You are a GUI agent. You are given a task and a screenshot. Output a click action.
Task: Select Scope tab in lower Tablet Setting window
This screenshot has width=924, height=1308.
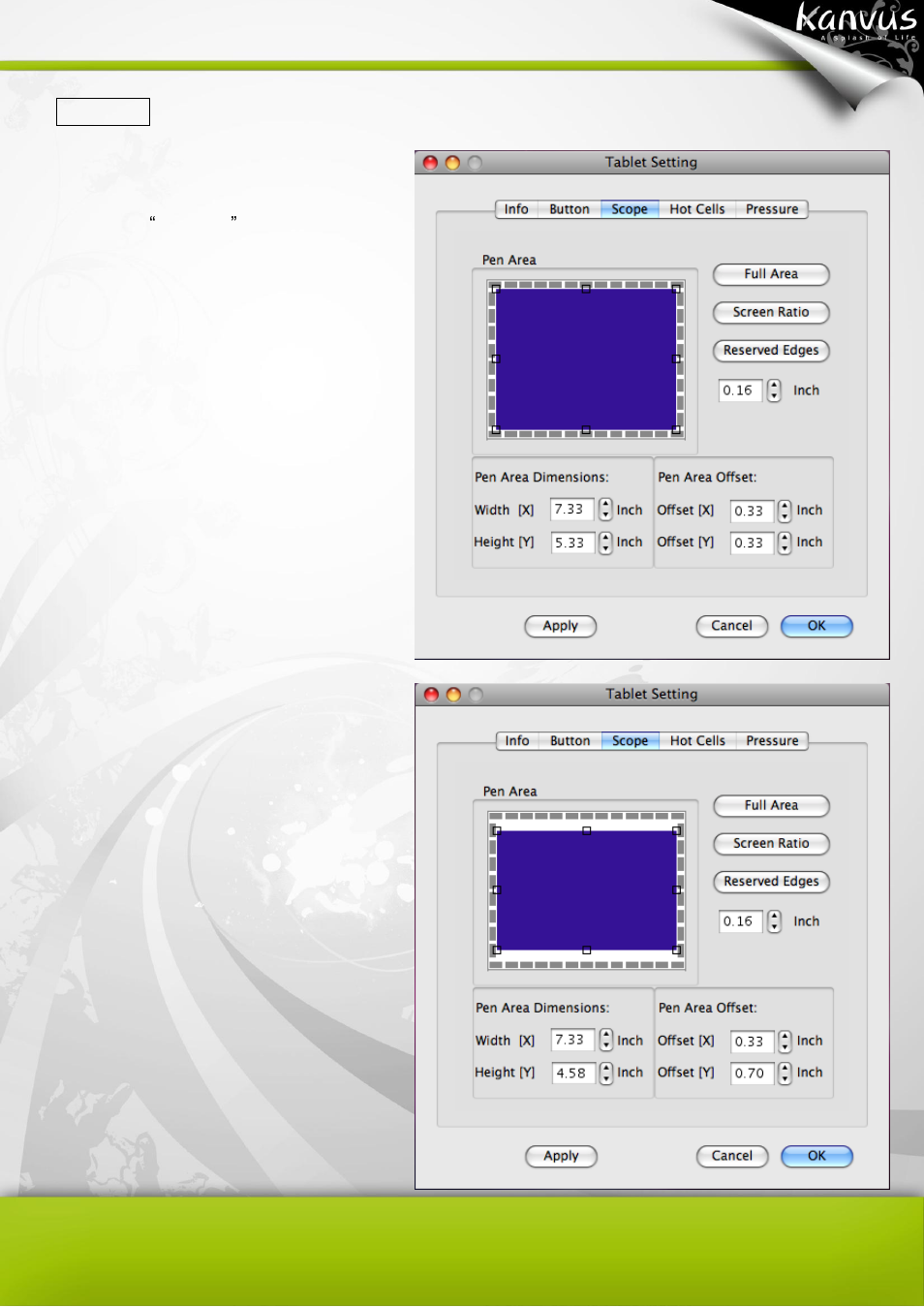tap(631, 741)
